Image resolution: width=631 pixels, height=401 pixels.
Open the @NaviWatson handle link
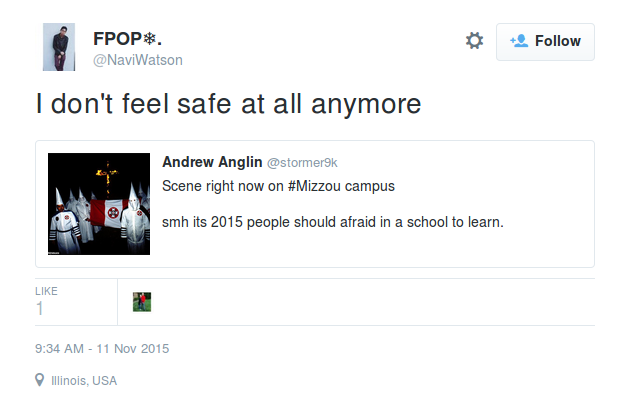click(138, 60)
